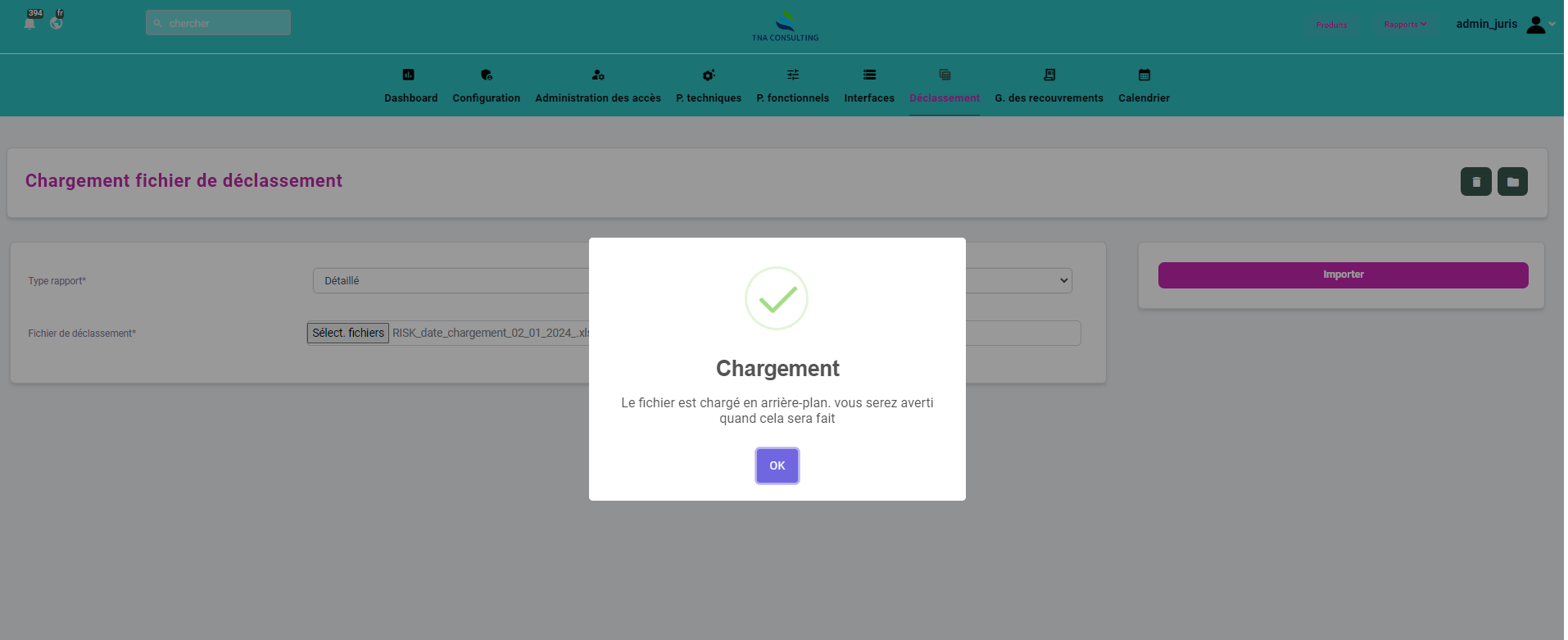
Task: Open the language globe icon
Action: point(56,23)
